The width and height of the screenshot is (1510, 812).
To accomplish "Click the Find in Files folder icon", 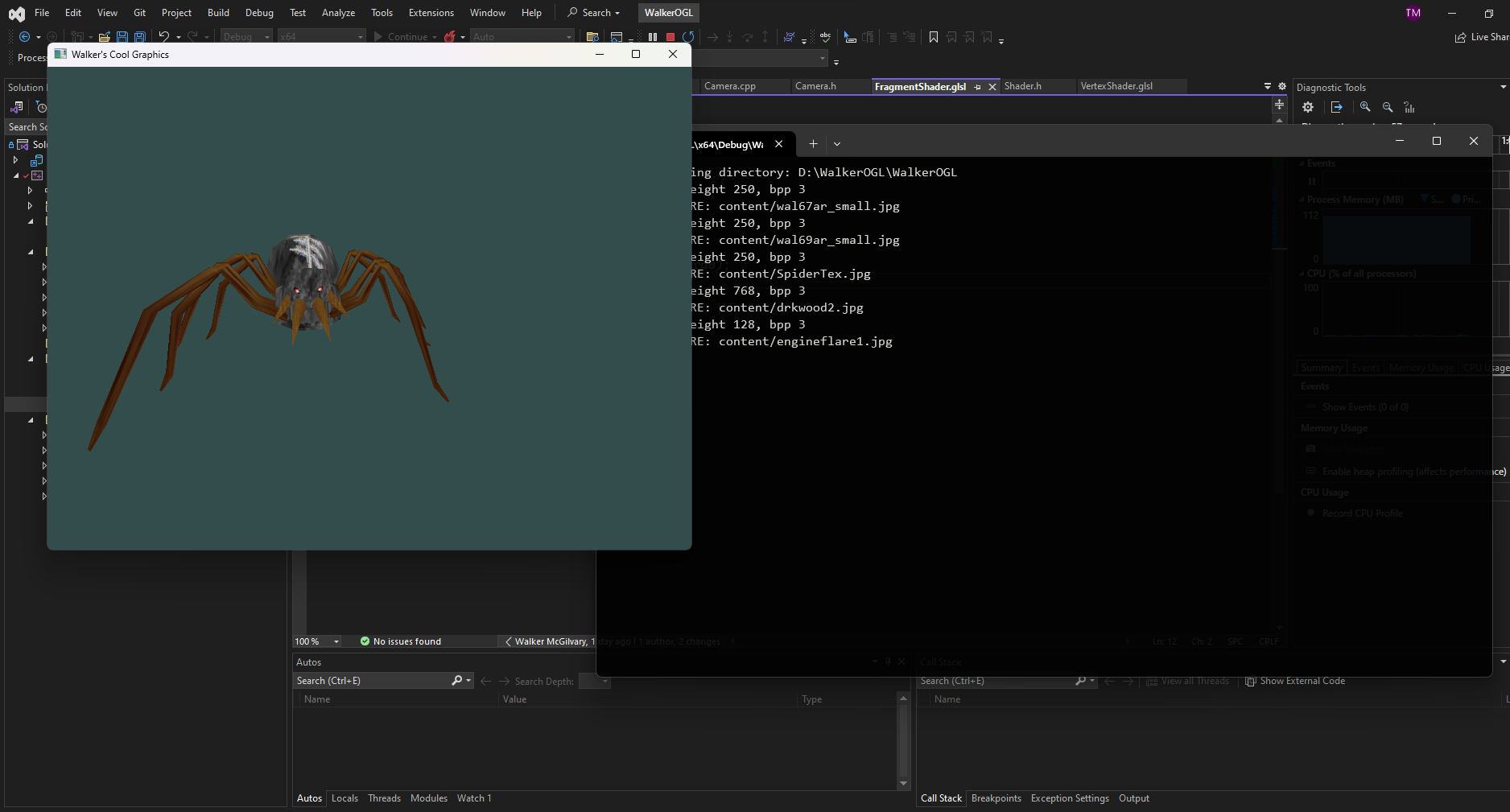I will click(592, 37).
